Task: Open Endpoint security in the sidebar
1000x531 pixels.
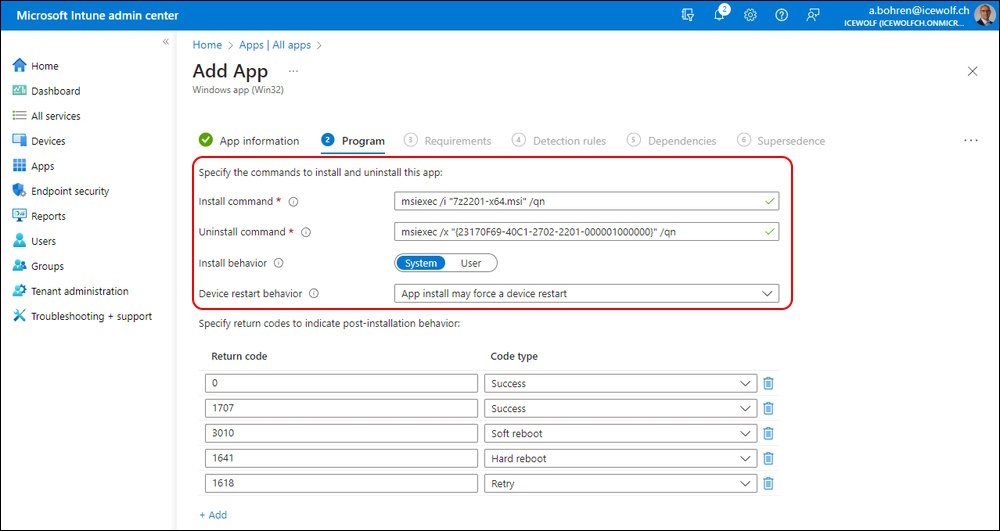Action: [x=61, y=191]
